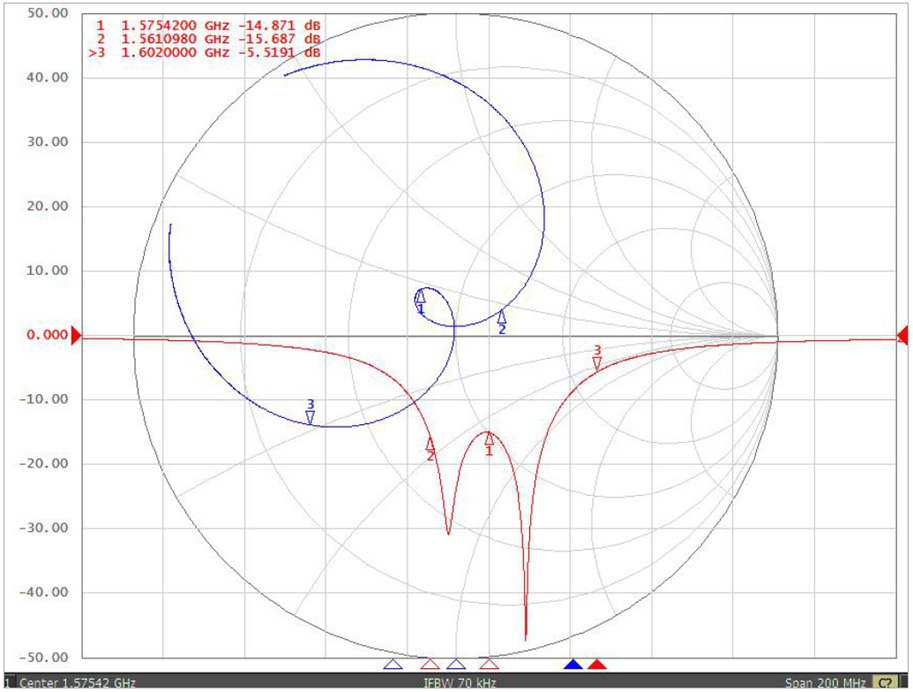Select the solid red triangle on bottom axis
913x692 pixels.
[x=597, y=665]
